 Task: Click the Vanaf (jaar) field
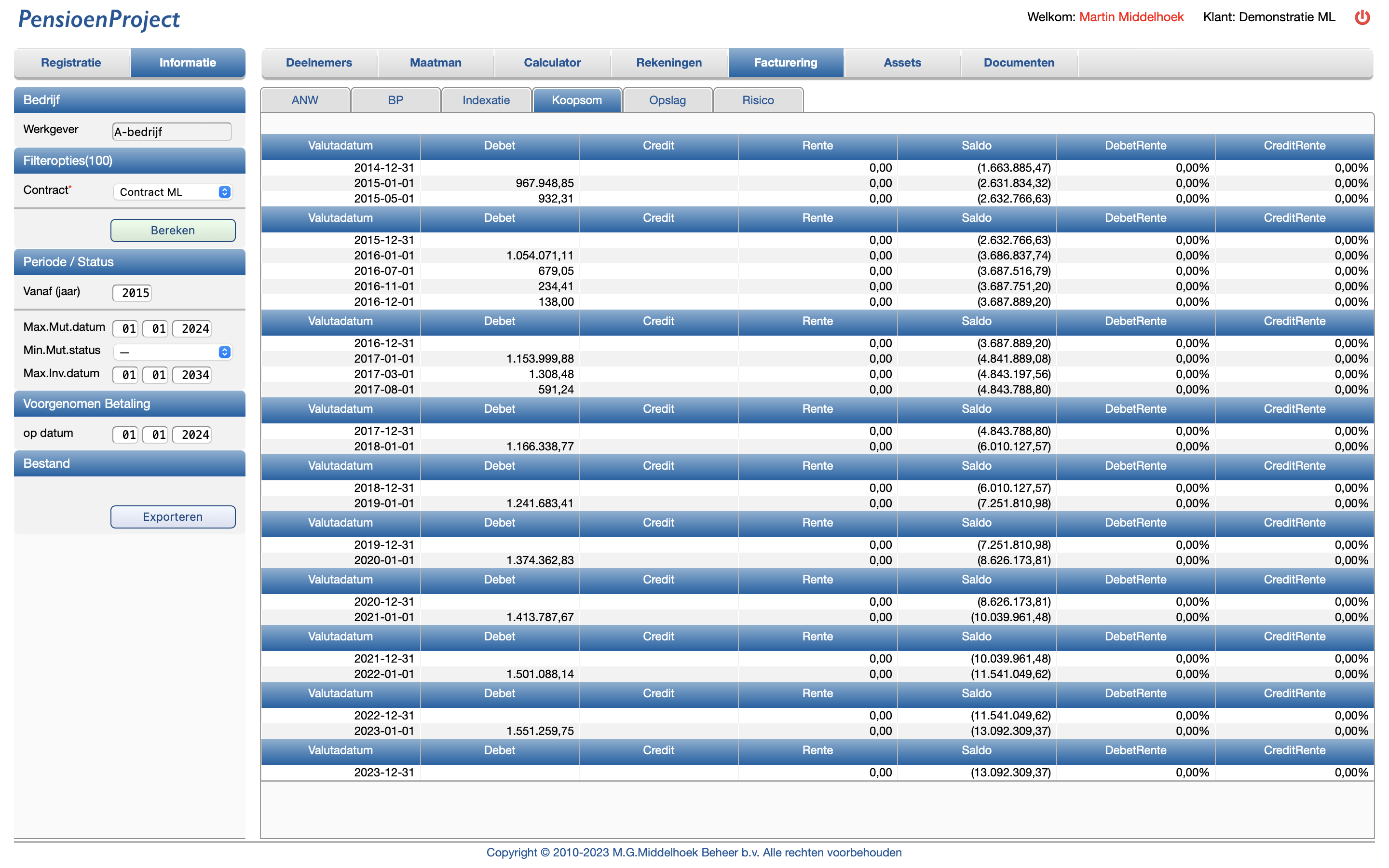[x=133, y=293]
